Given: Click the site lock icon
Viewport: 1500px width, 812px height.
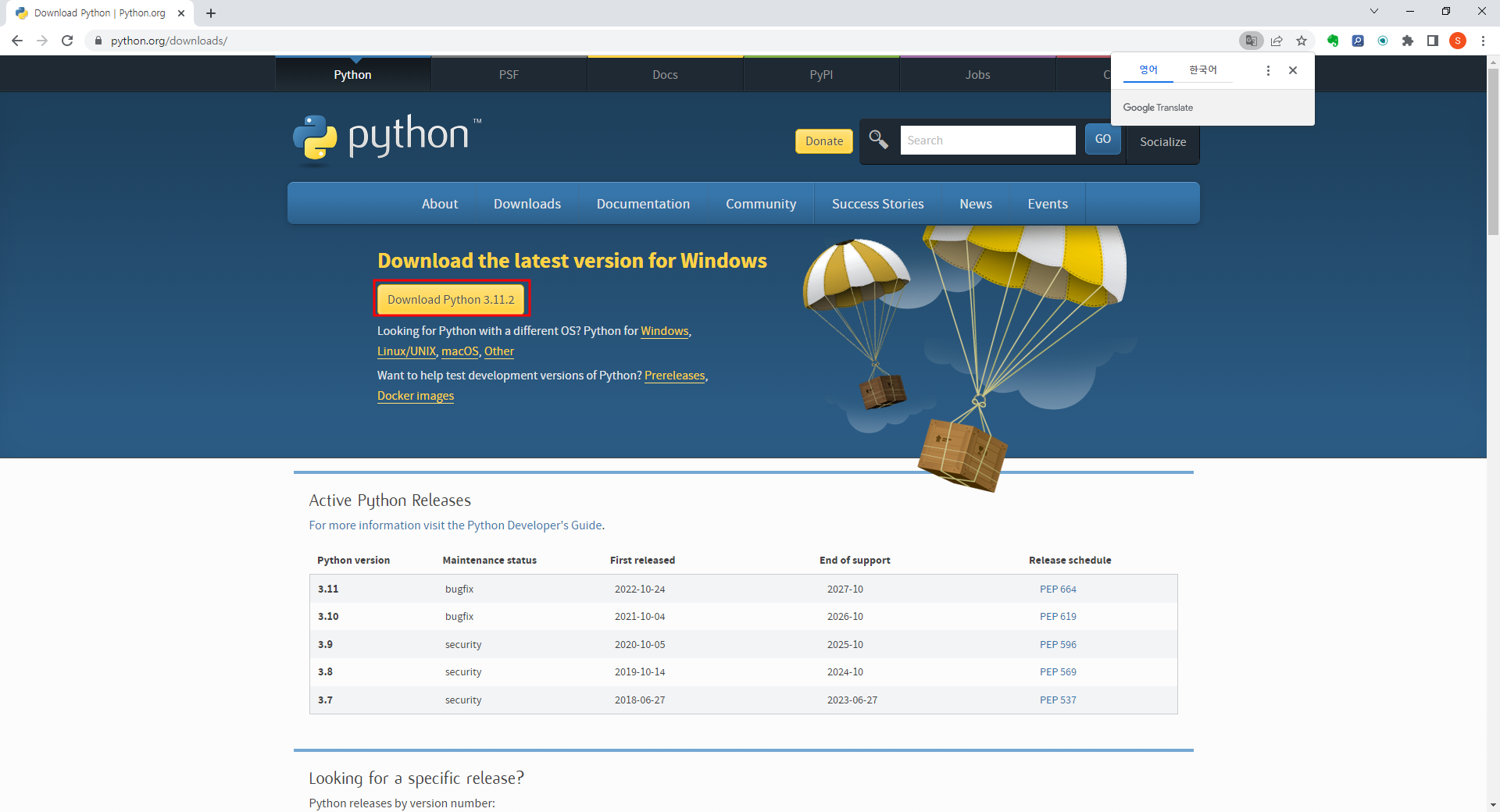Looking at the screenshot, I should click(98, 41).
